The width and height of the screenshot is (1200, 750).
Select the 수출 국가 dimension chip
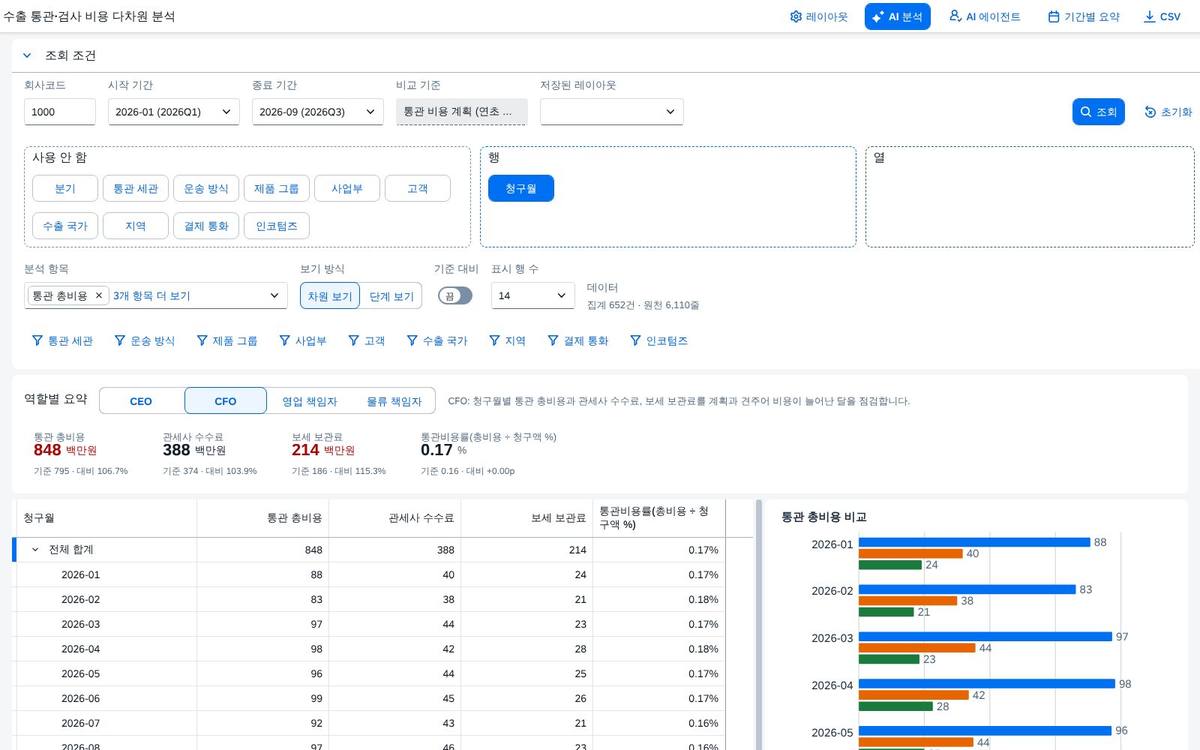point(65,226)
